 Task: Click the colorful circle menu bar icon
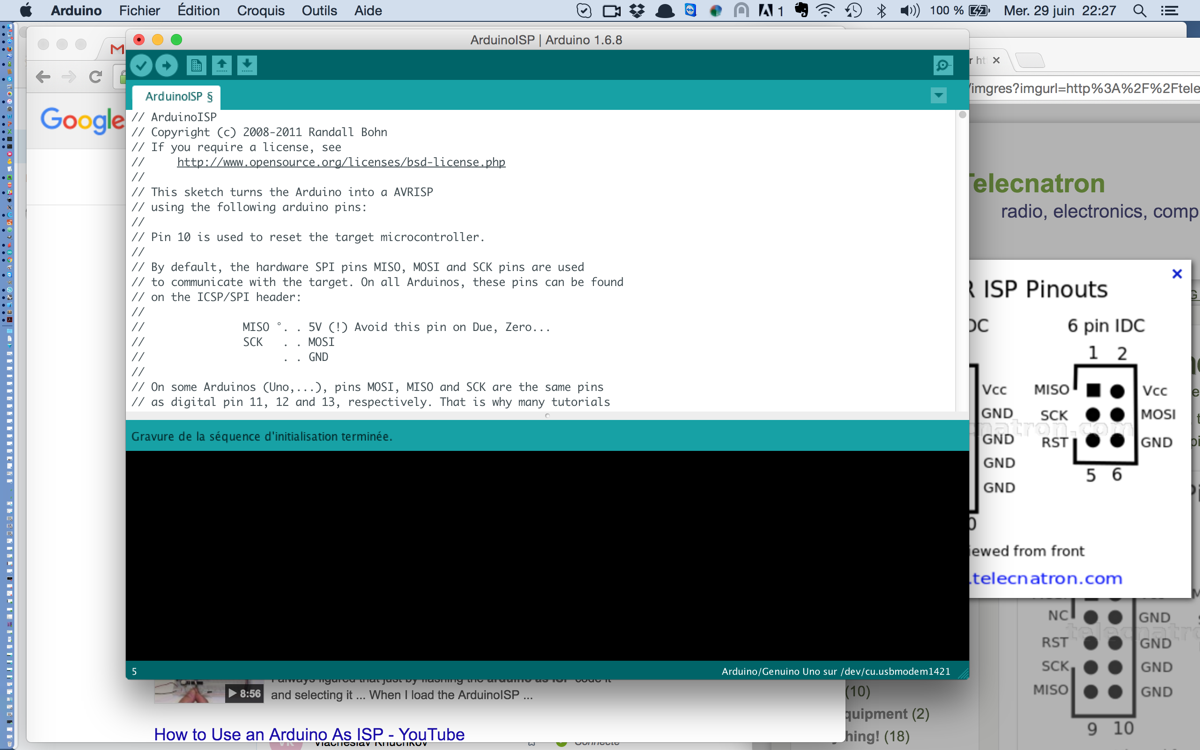click(716, 11)
